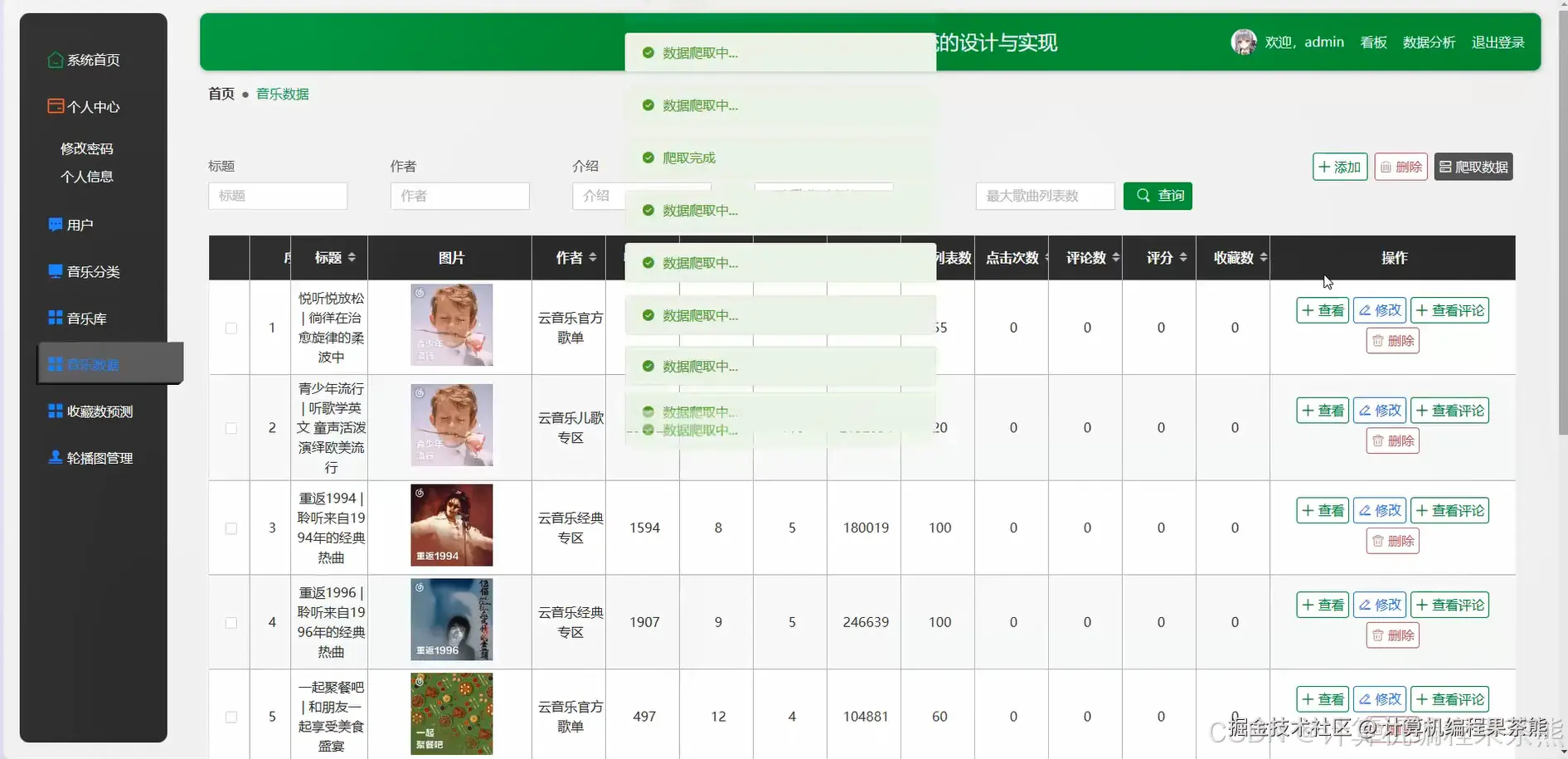Click inside the 标题 search input field
The image size is (1568, 759).
tap(277, 196)
